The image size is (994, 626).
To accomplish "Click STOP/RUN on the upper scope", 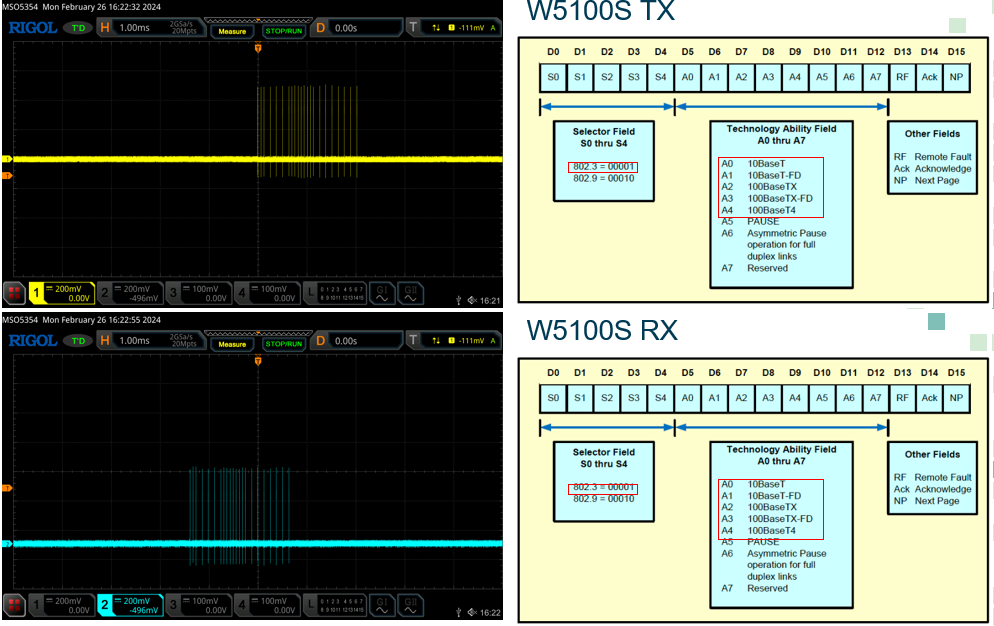I will pyautogui.click(x=283, y=31).
